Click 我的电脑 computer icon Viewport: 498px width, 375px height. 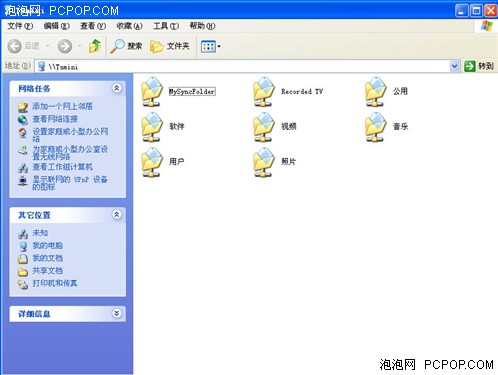point(23,246)
